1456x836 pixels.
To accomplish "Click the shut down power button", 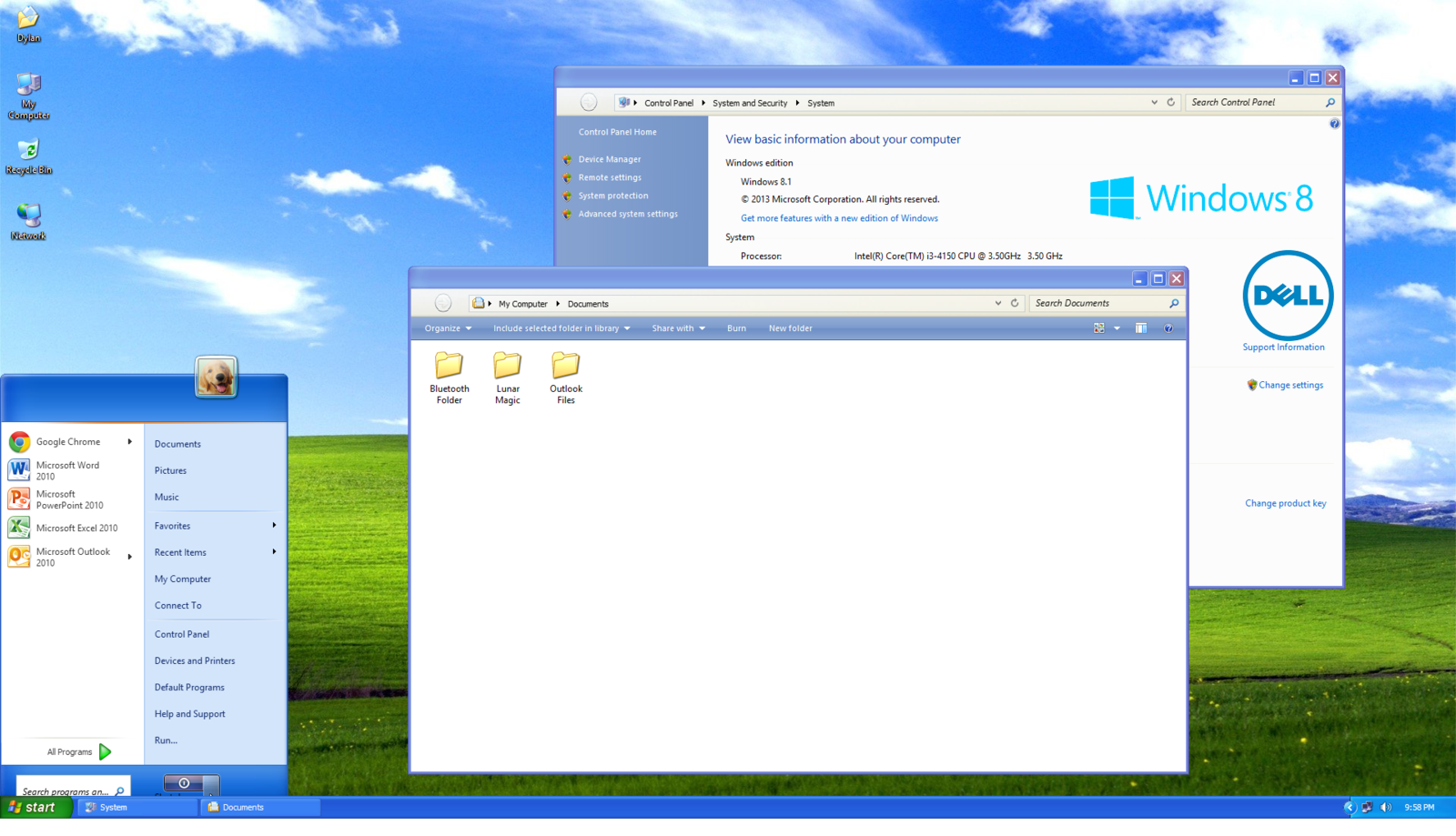I will [183, 783].
